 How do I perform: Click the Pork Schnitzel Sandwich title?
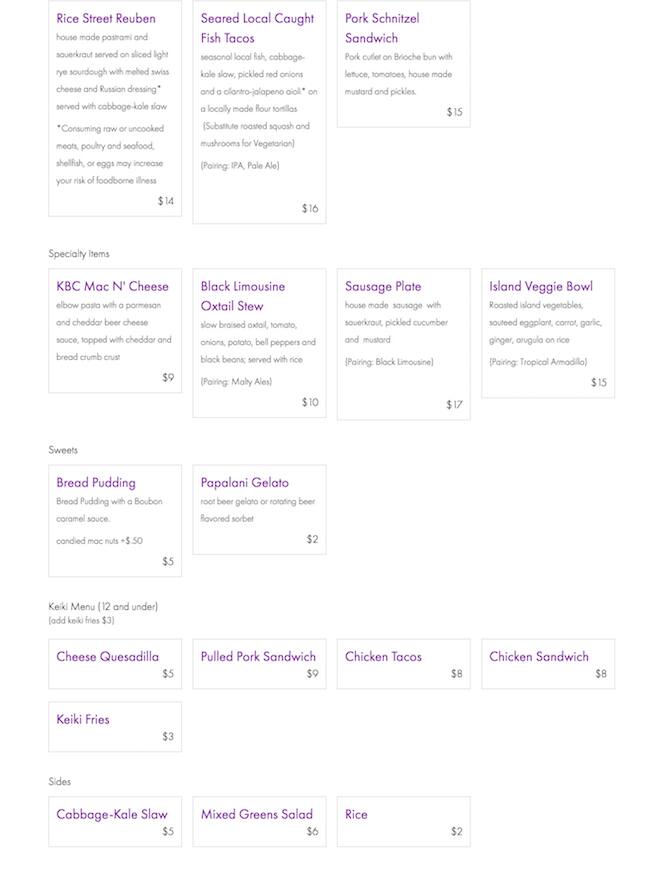click(382, 28)
